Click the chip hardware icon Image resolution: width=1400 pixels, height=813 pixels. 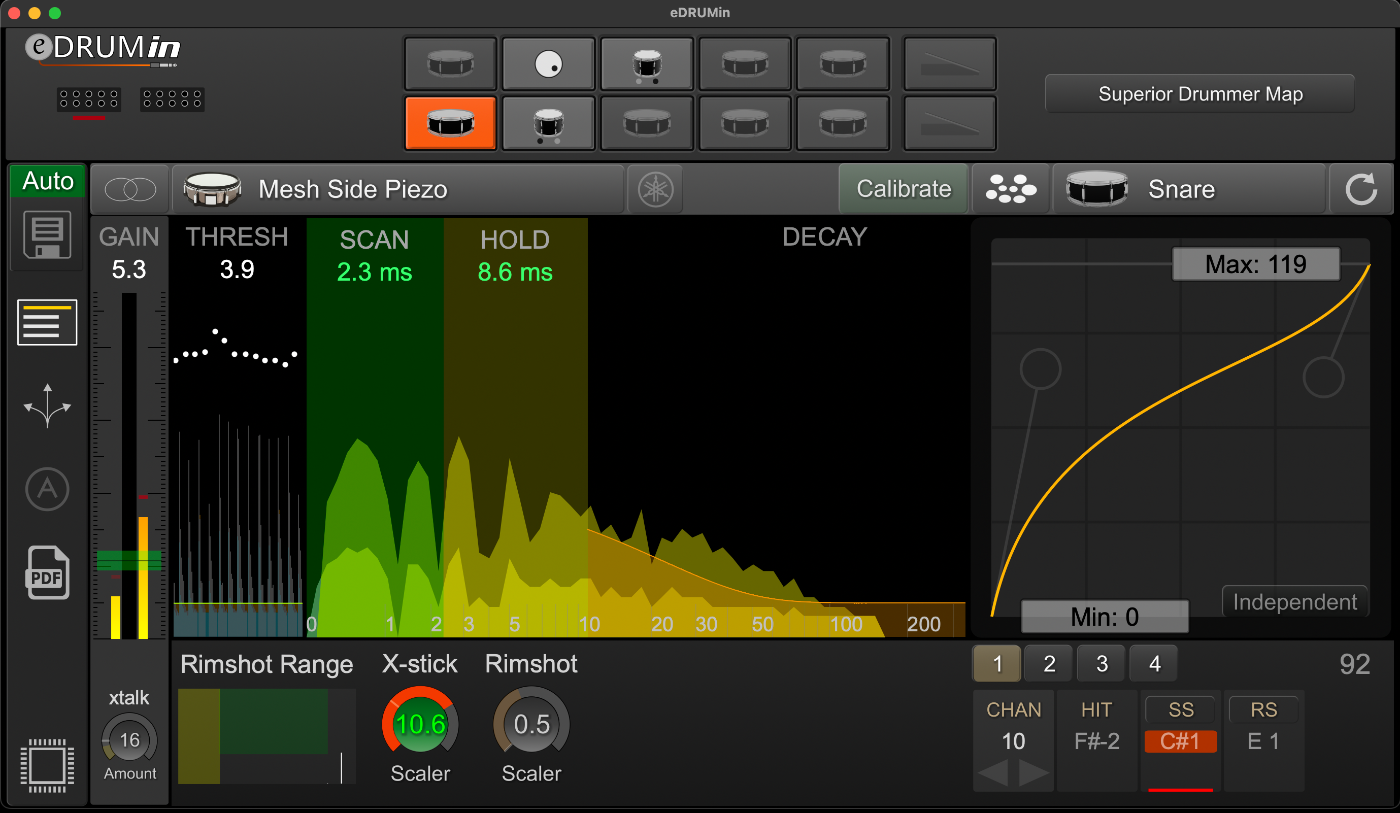pyautogui.click(x=46, y=766)
